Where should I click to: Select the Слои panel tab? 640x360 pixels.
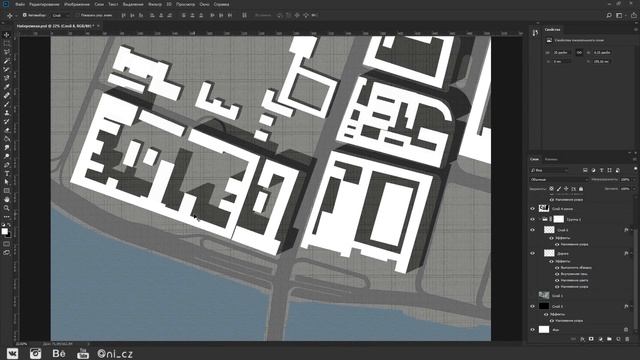(x=534, y=159)
